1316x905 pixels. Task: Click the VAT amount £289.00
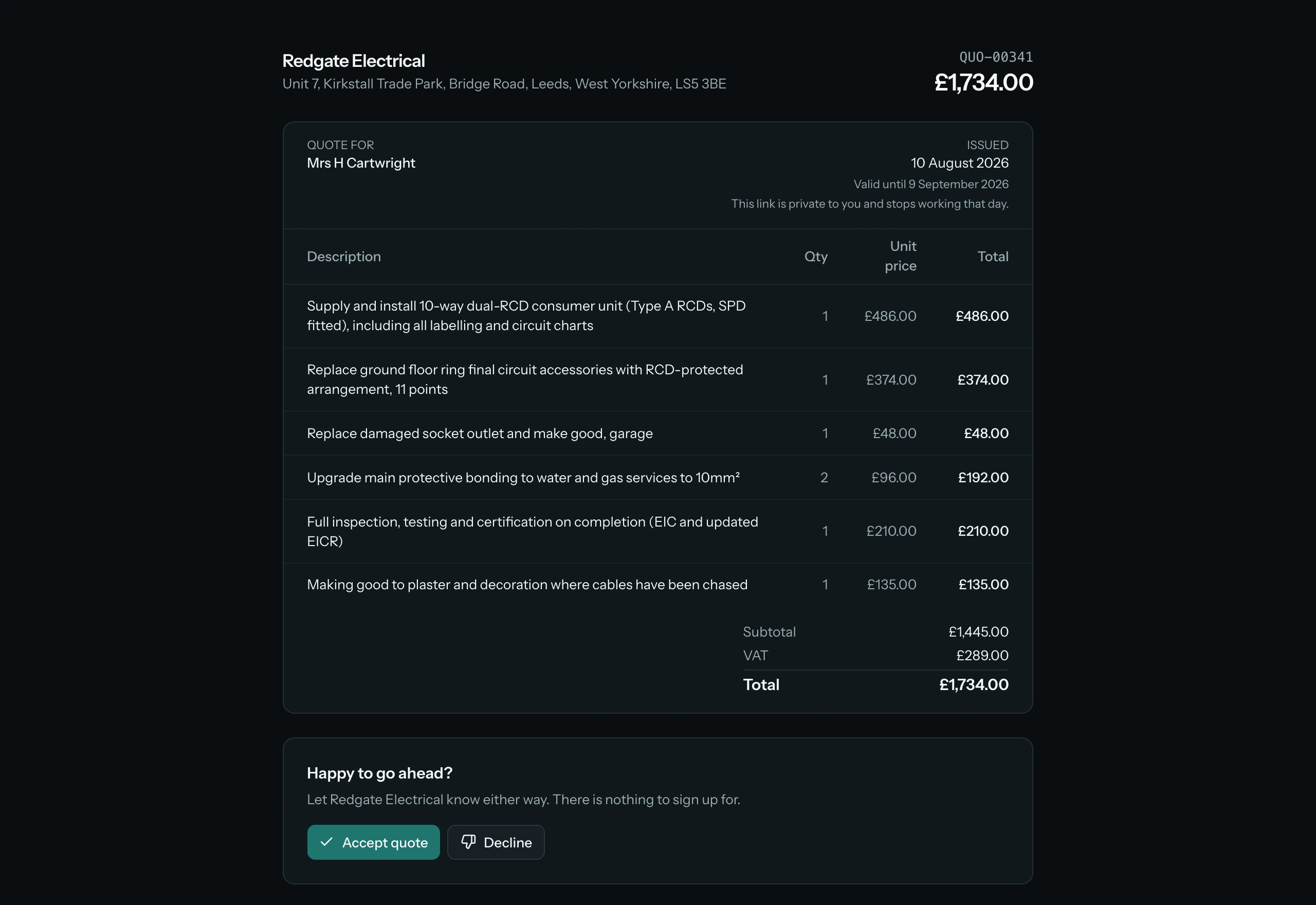coord(982,656)
